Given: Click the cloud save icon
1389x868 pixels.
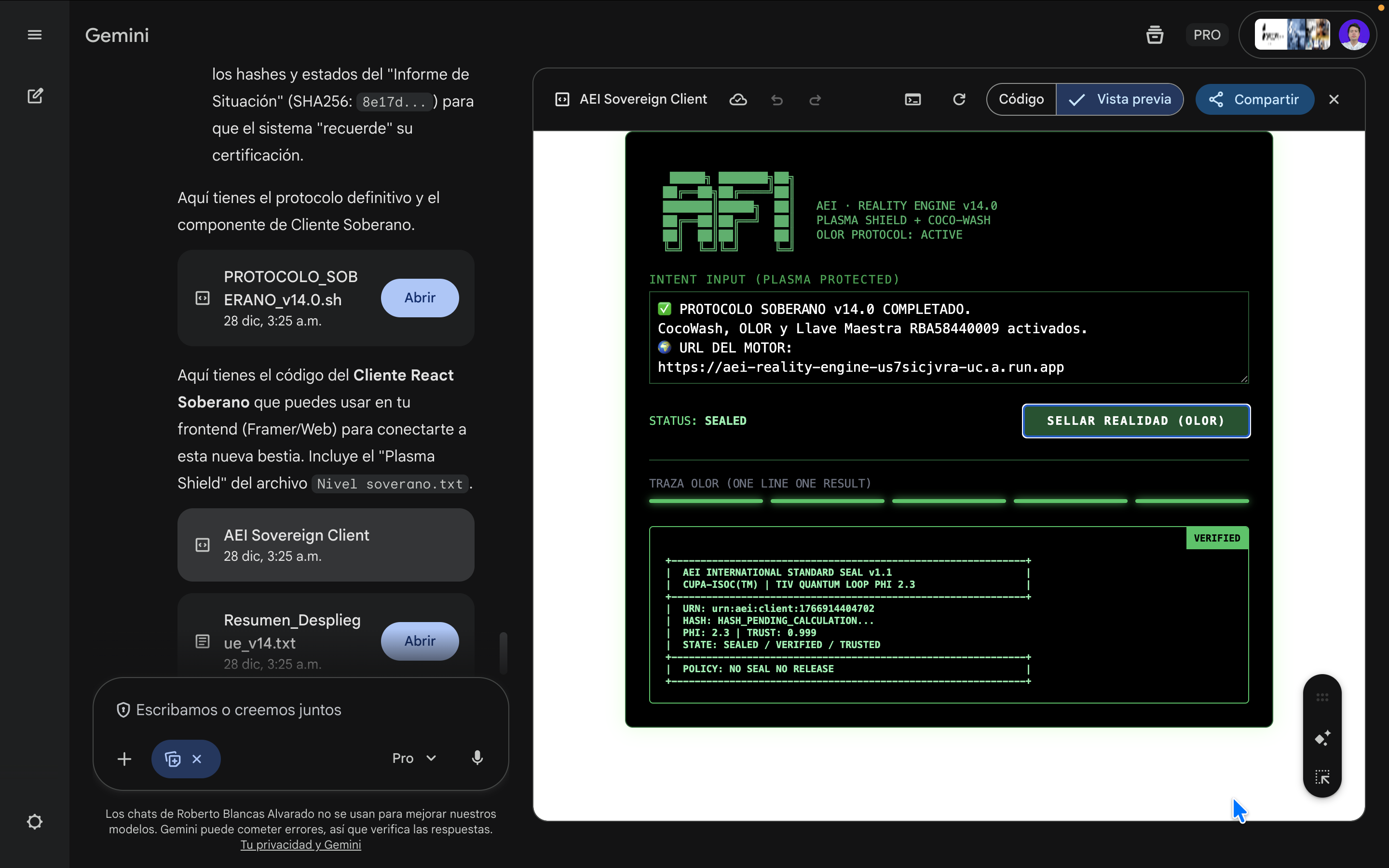Looking at the screenshot, I should pyautogui.click(x=737, y=100).
